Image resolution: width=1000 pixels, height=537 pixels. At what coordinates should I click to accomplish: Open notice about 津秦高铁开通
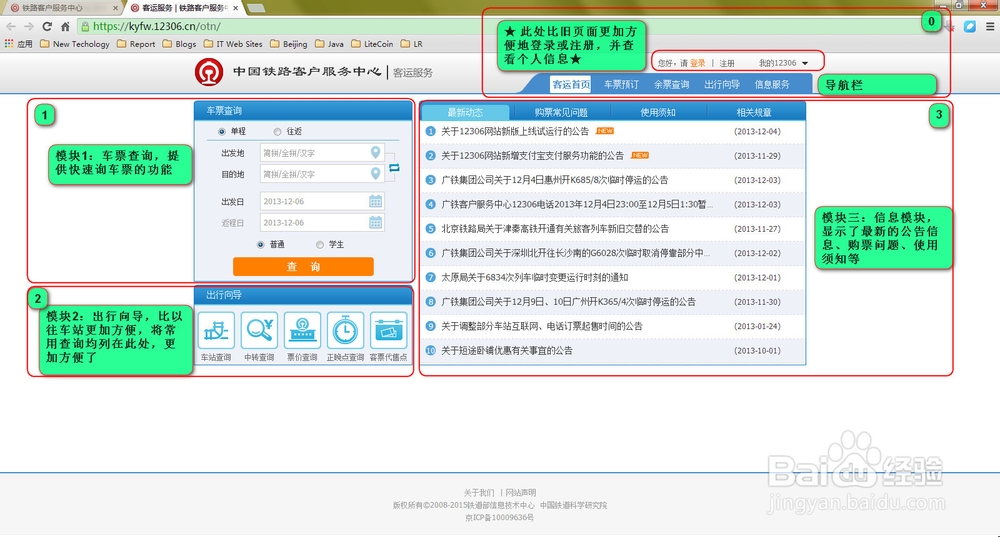pos(555,228)
